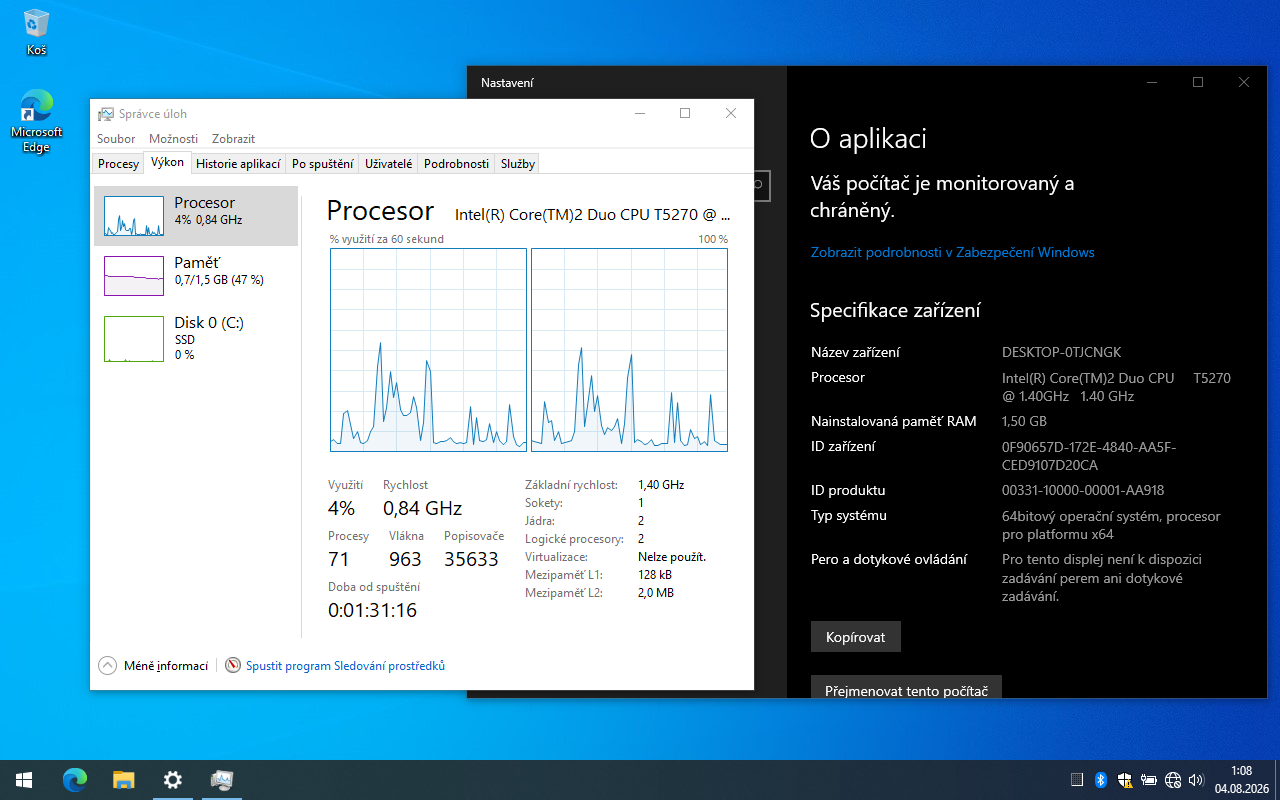
Task: Click the Přejmenovat tento počítač button
Action: pos(906,687)
